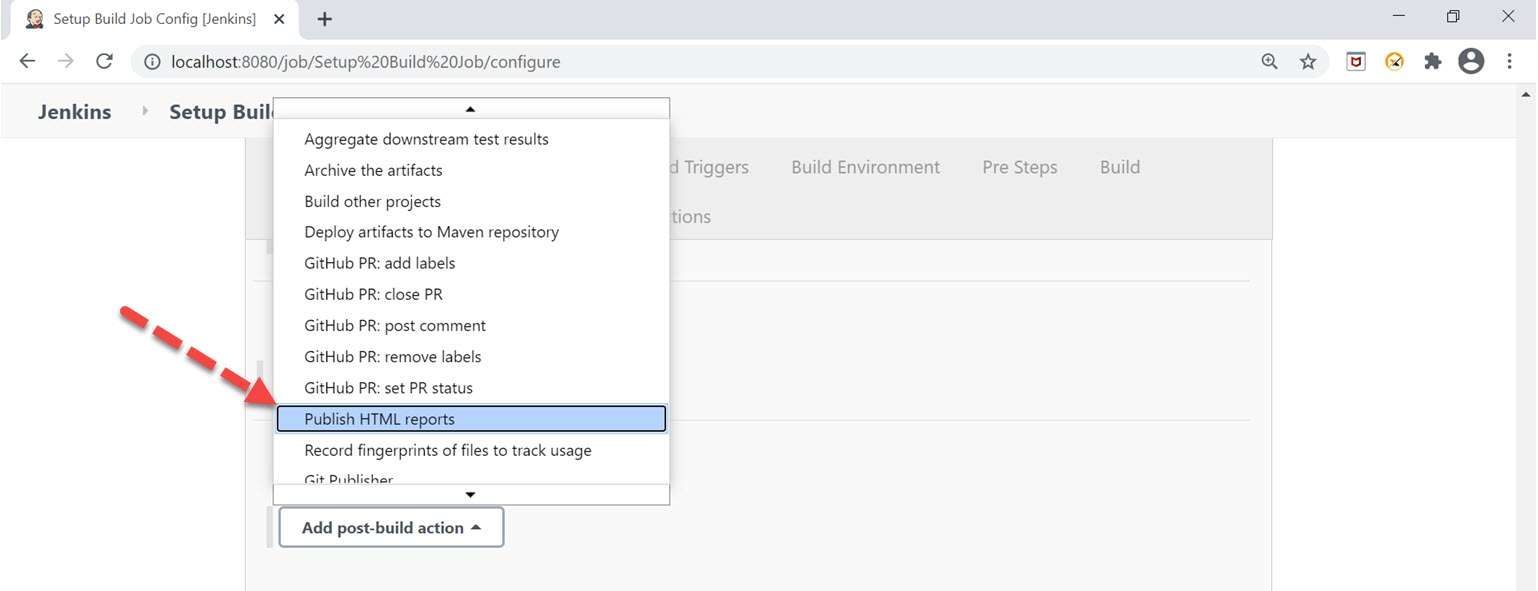The image size is (1538, 591).
Task: Restore down the Chrome window
Action: (1453, 16)
